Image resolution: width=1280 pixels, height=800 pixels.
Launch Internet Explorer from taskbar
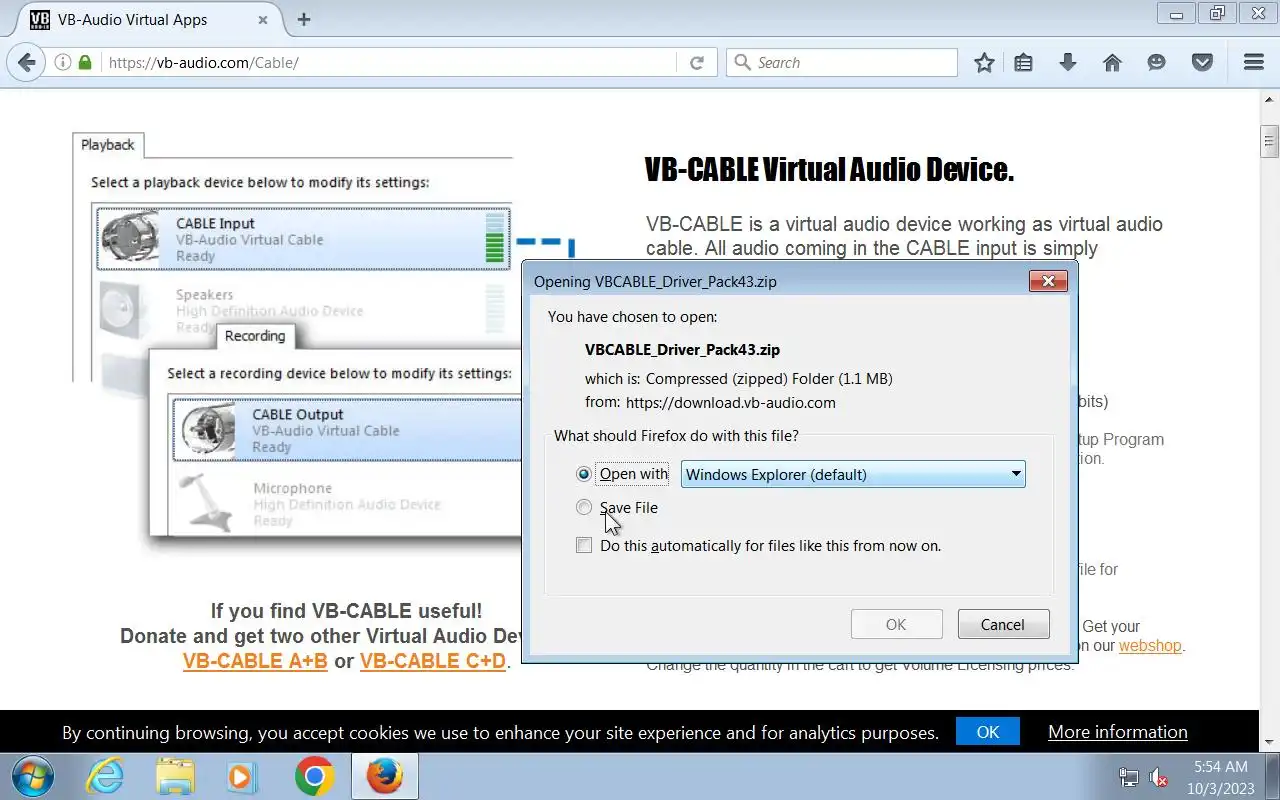pyautogui.click(x=106, y=776)
